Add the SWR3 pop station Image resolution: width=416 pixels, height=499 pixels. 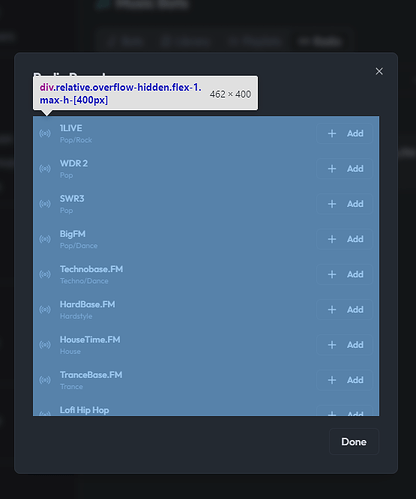[345, 204]
